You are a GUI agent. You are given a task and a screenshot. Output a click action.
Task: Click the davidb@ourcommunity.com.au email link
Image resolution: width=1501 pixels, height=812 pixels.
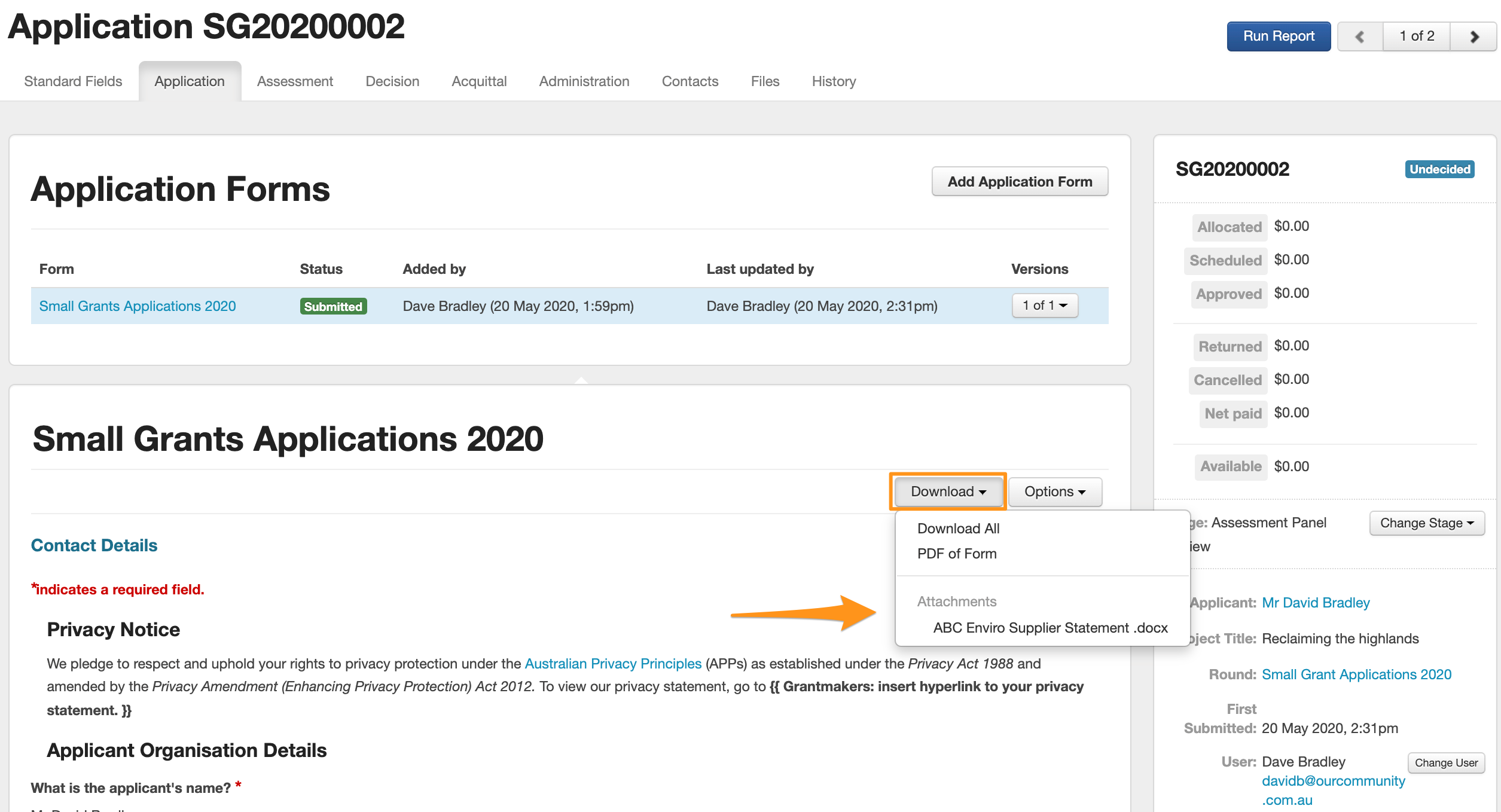click(x=1332, y=782)
